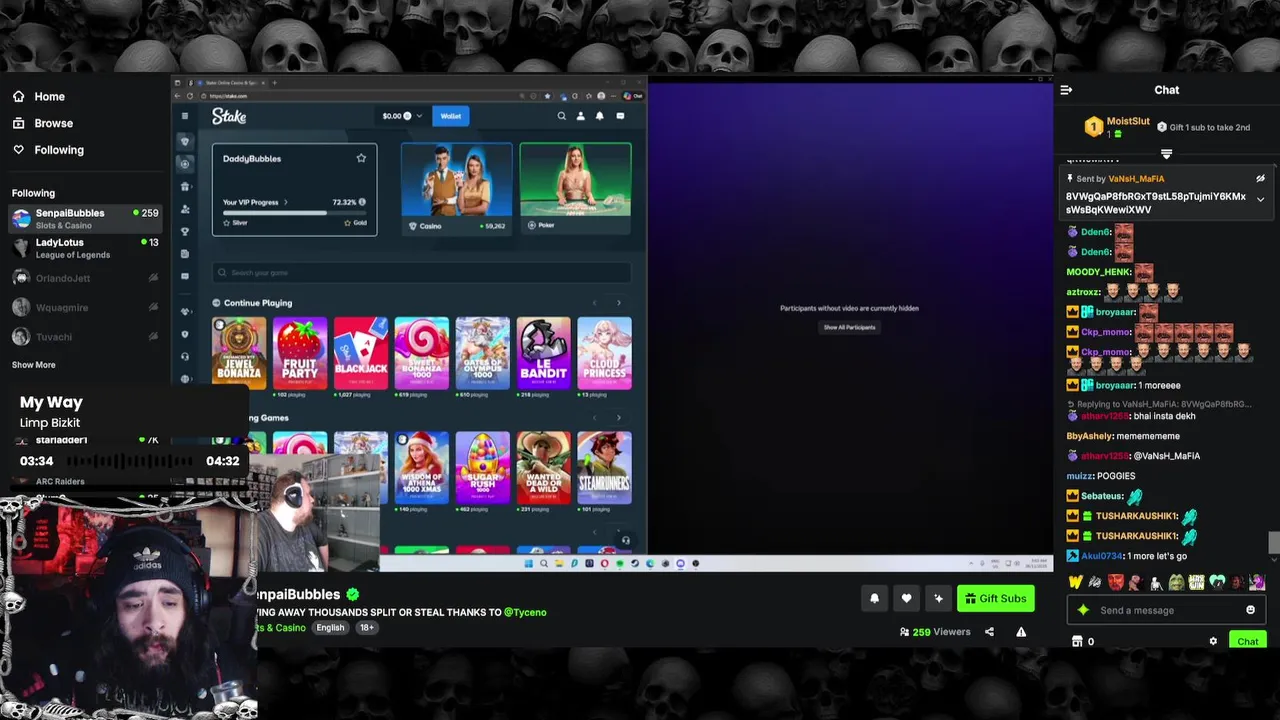Viewport: 1280px width, 720px height.
Task: Click the 18+ tag below the stream title
Action: (367, 628)
